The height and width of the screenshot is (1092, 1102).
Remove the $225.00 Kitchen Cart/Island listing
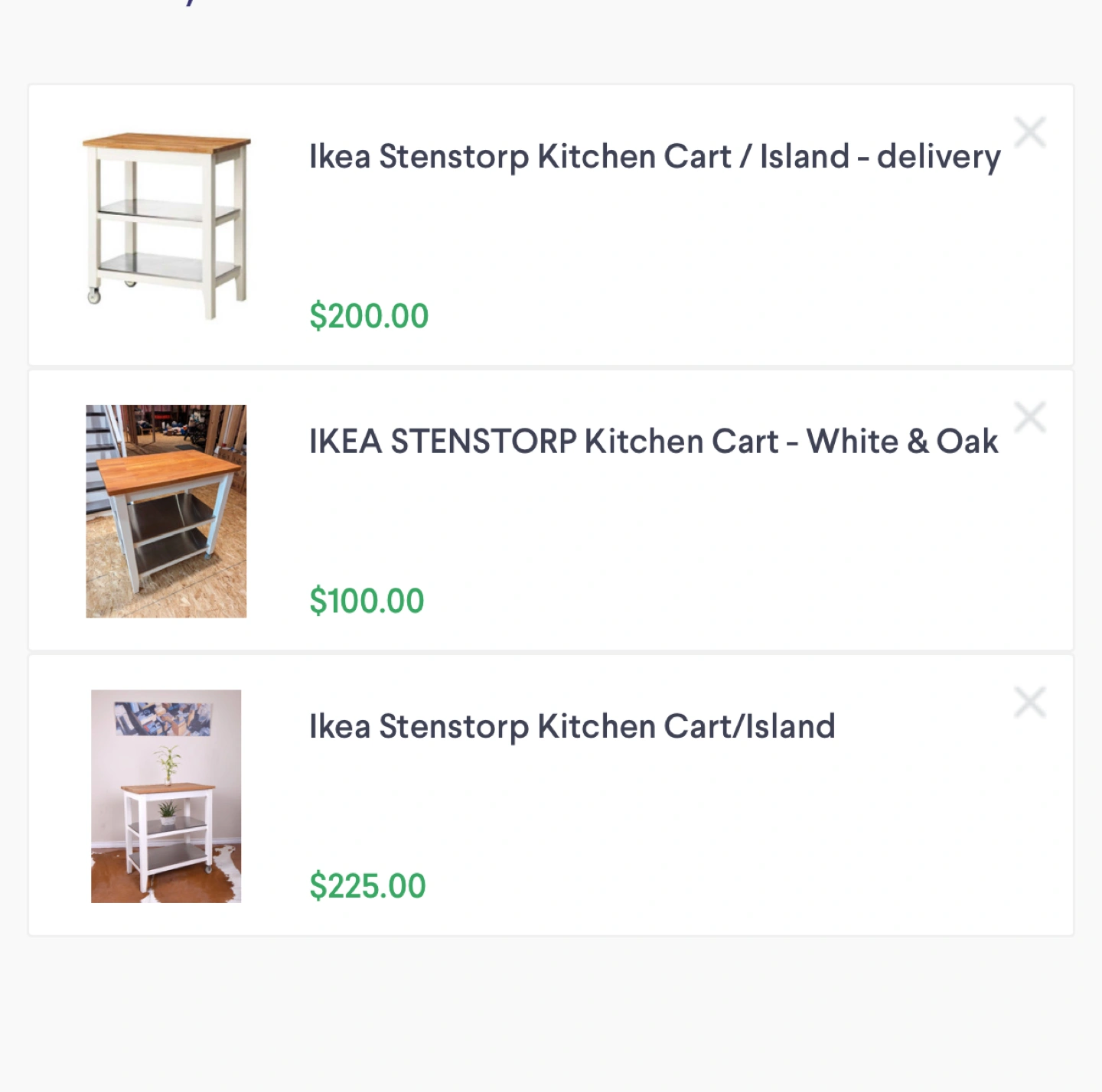point(1030,702)
